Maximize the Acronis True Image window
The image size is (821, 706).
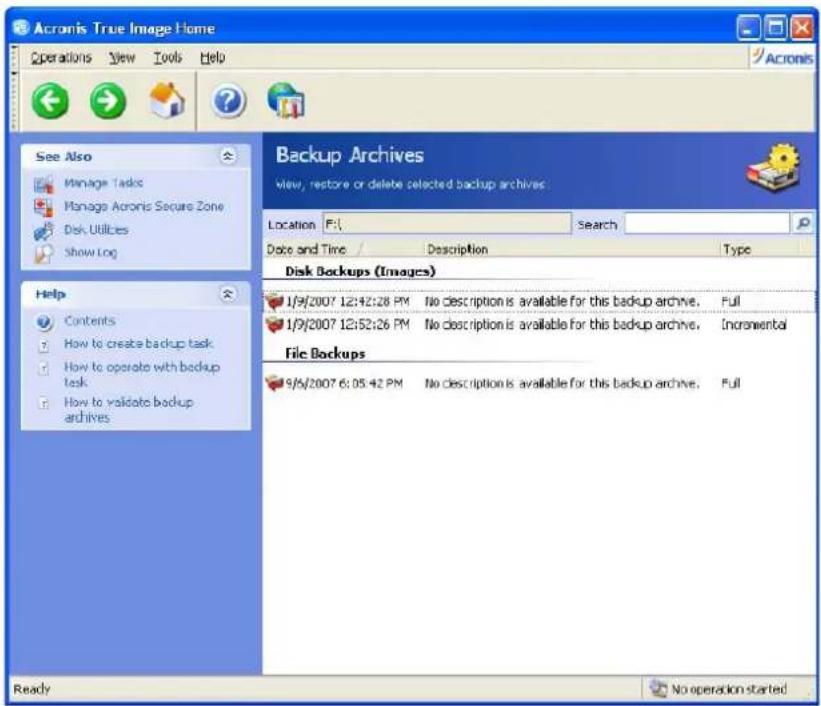[775, 28]
